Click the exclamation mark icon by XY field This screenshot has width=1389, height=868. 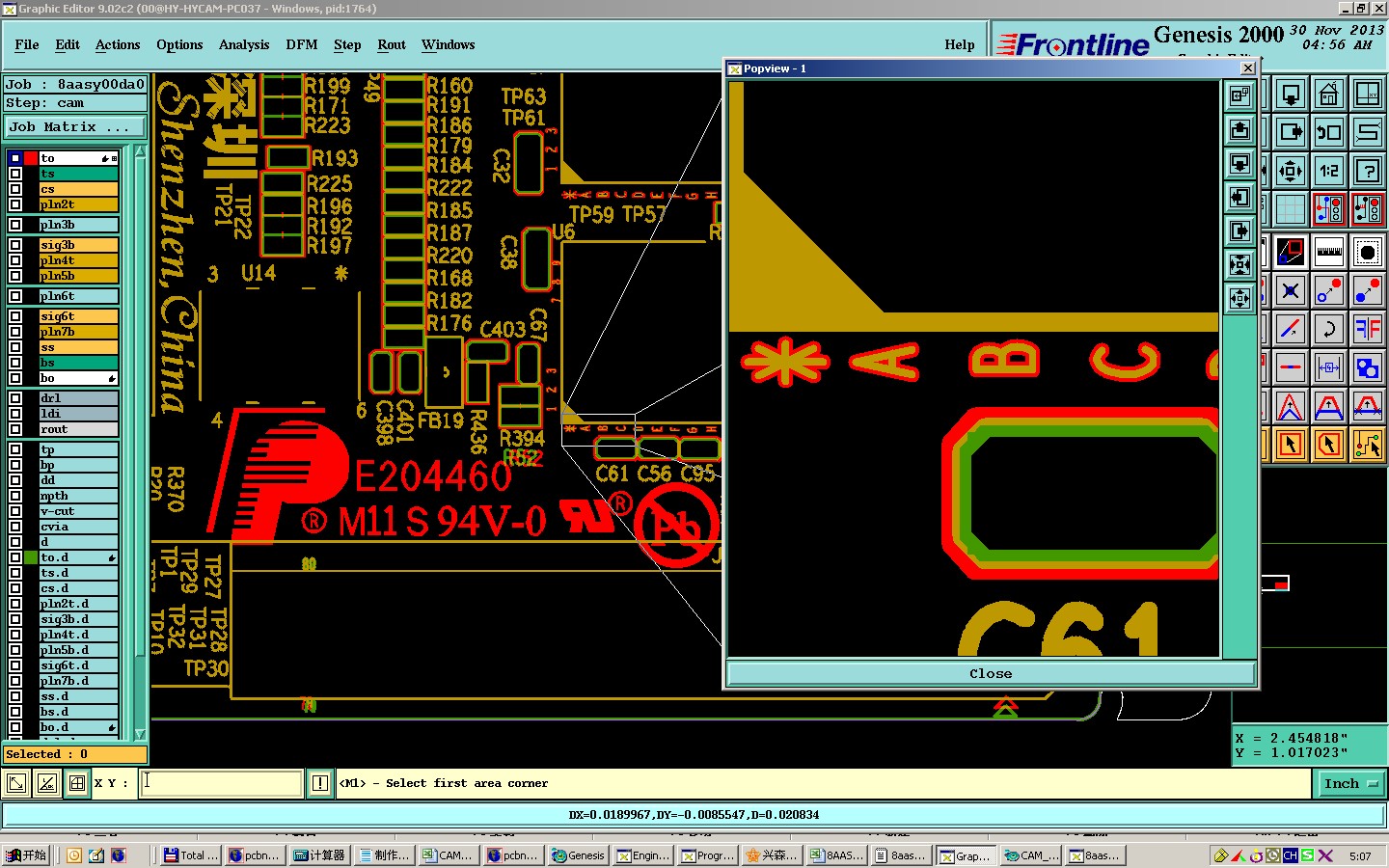pos(320,783)
